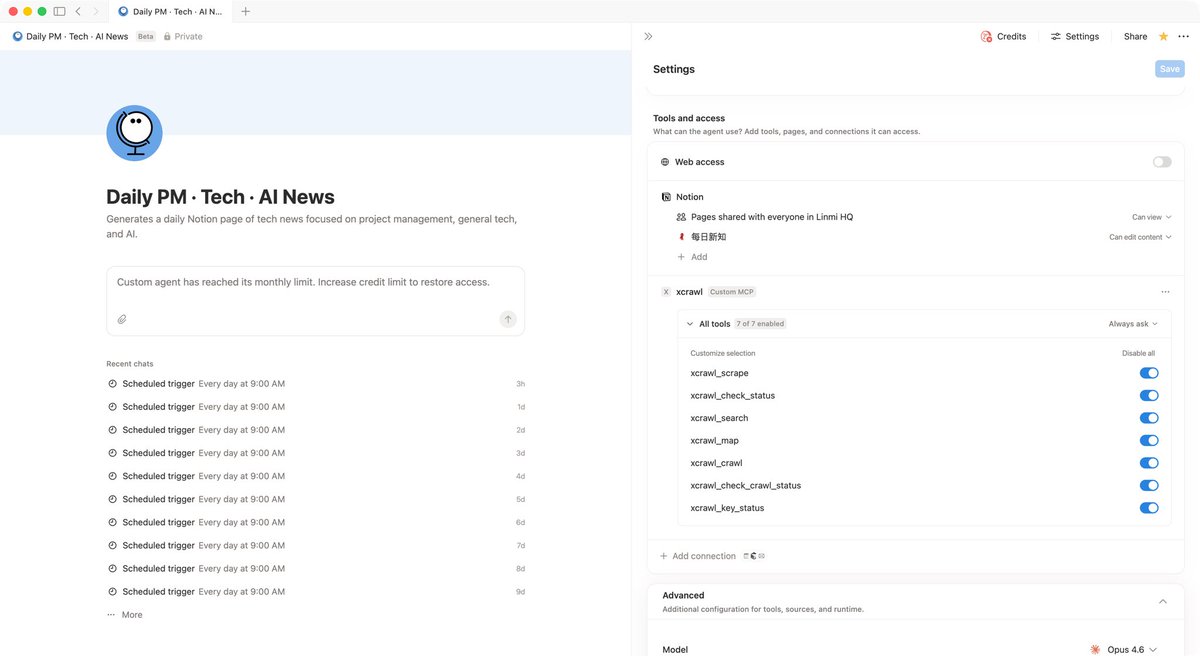Click the people icon beside shared pages
Viewport: 1200px width, 656px height.
click(682, 217)
